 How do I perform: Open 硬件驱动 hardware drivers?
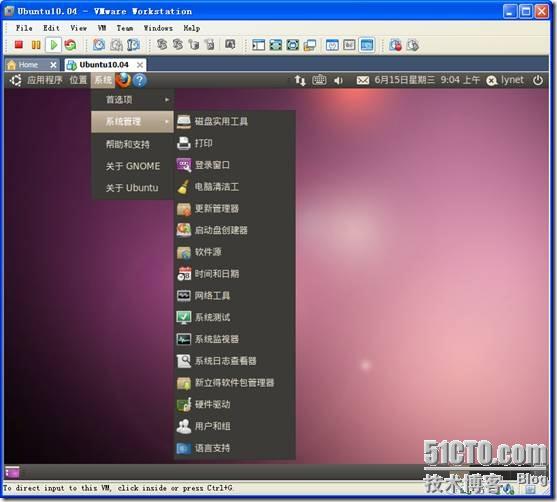coord(234,405)
